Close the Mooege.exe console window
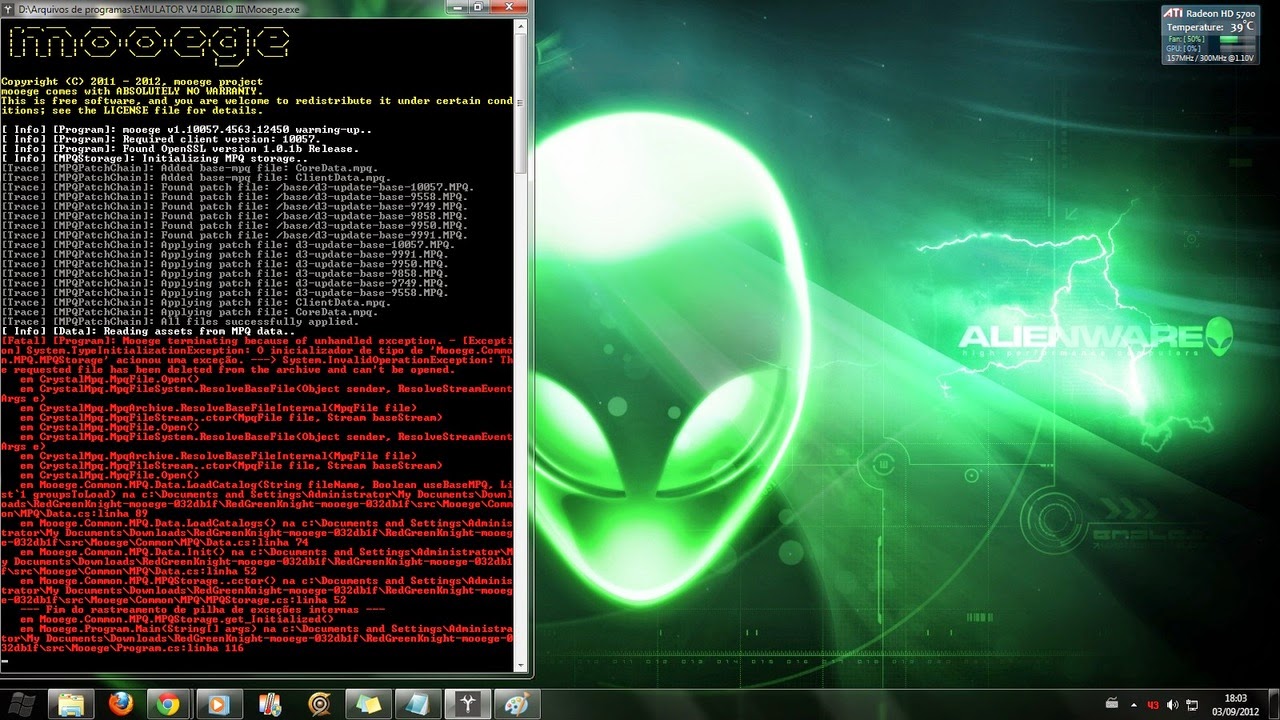The width and height of the screenshot is (1280, 720). [x=510, y=7]
